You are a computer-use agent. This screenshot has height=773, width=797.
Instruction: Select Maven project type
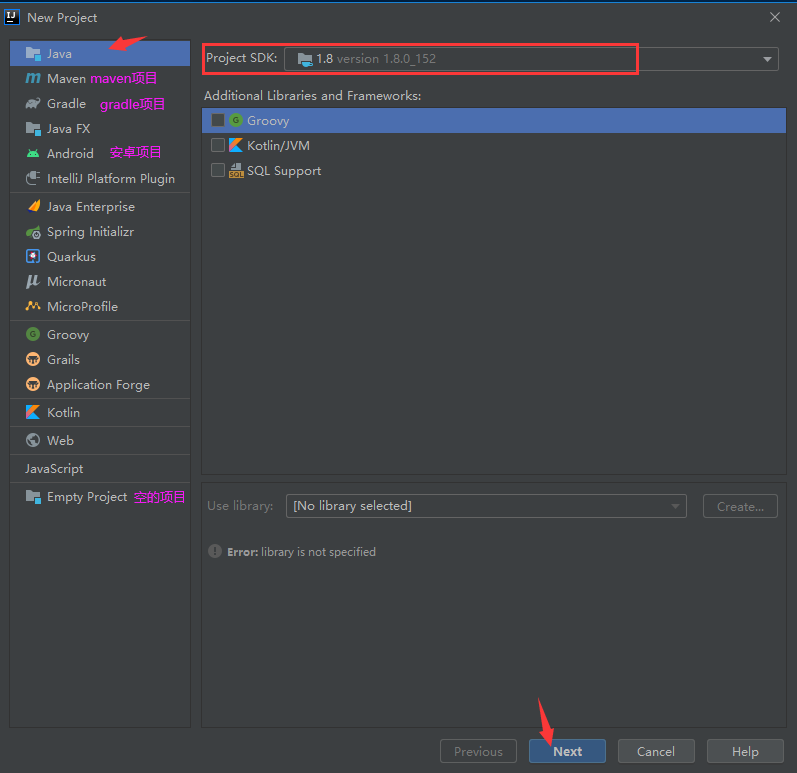[x=100, y=78]
